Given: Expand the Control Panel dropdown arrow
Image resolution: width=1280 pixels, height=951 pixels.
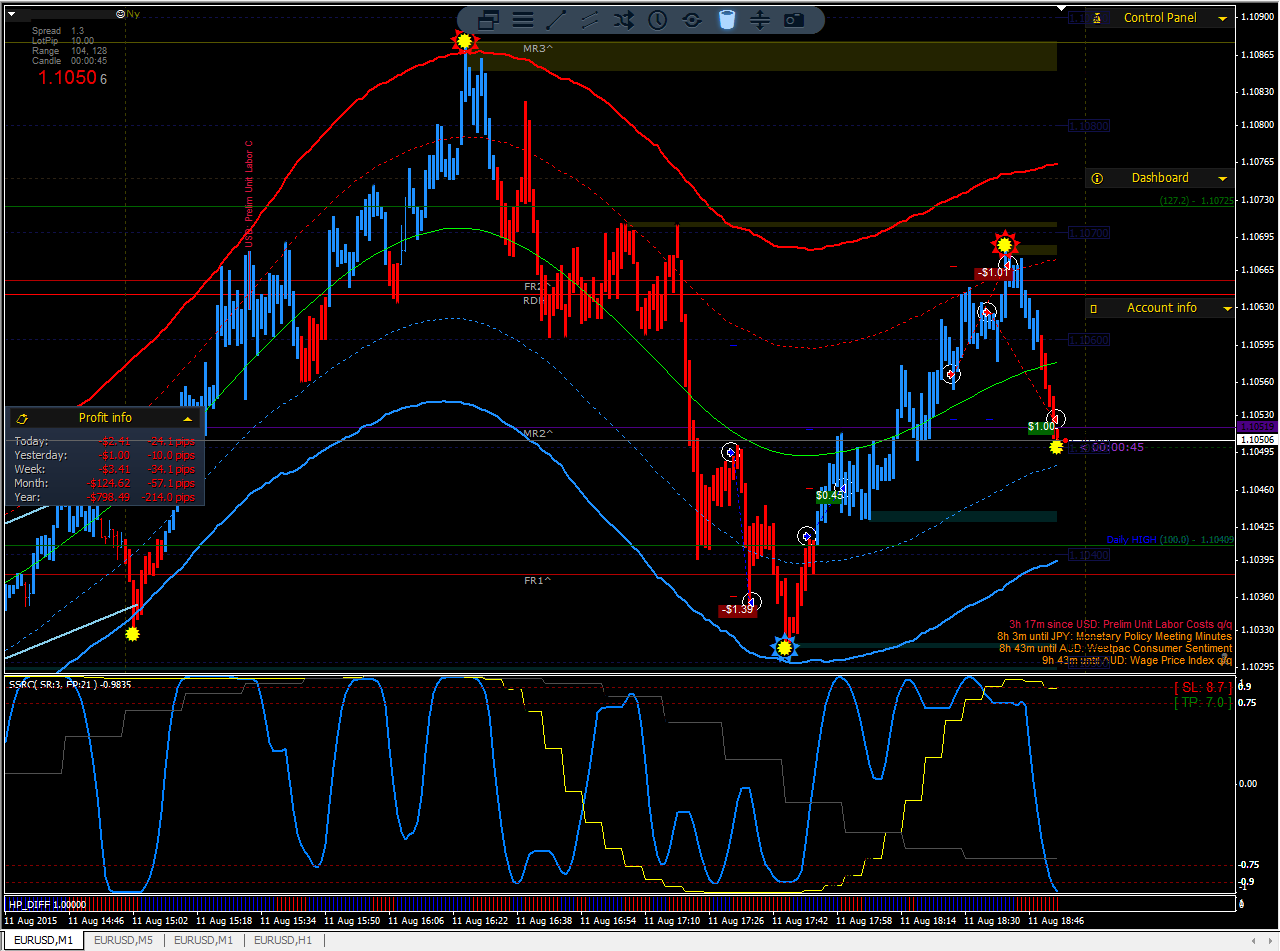Looking at the screenshot, I should click(x=1222, y=18).
